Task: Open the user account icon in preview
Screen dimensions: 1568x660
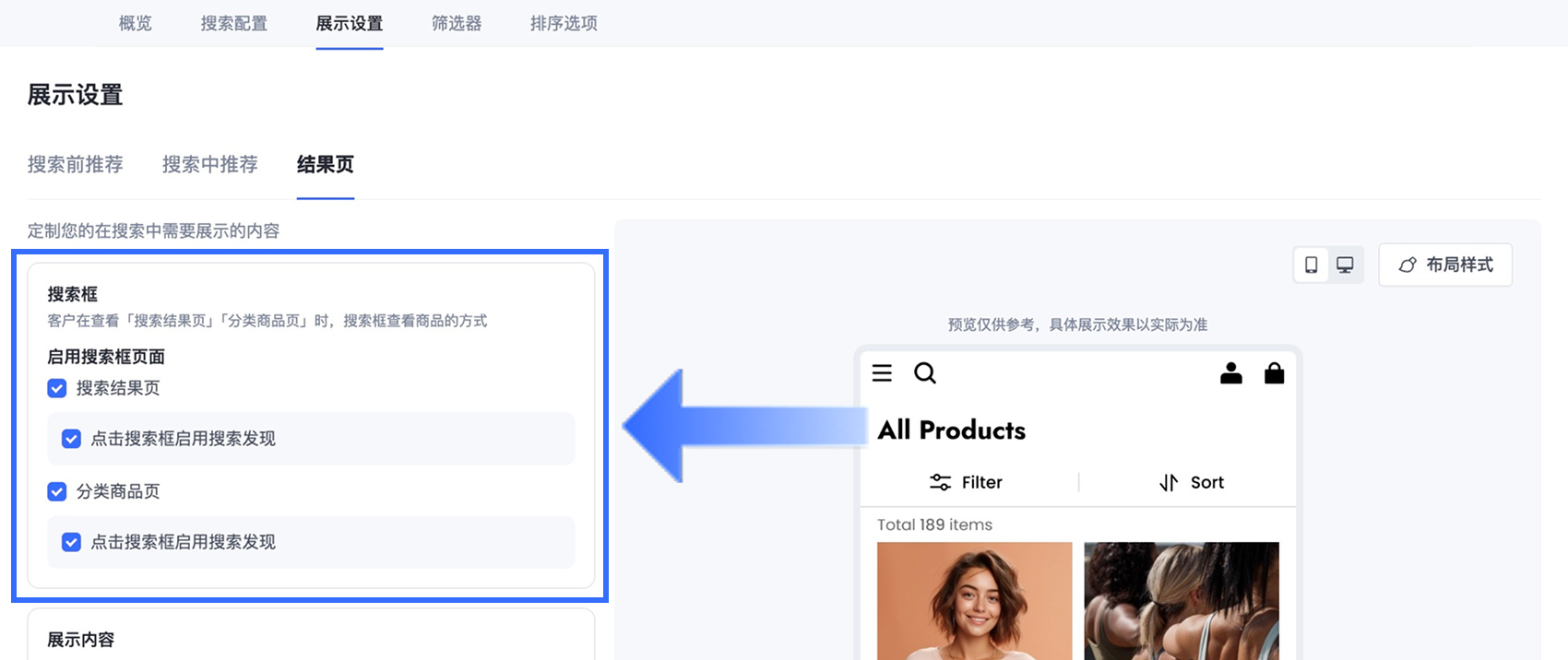Action: point(1230,372)
